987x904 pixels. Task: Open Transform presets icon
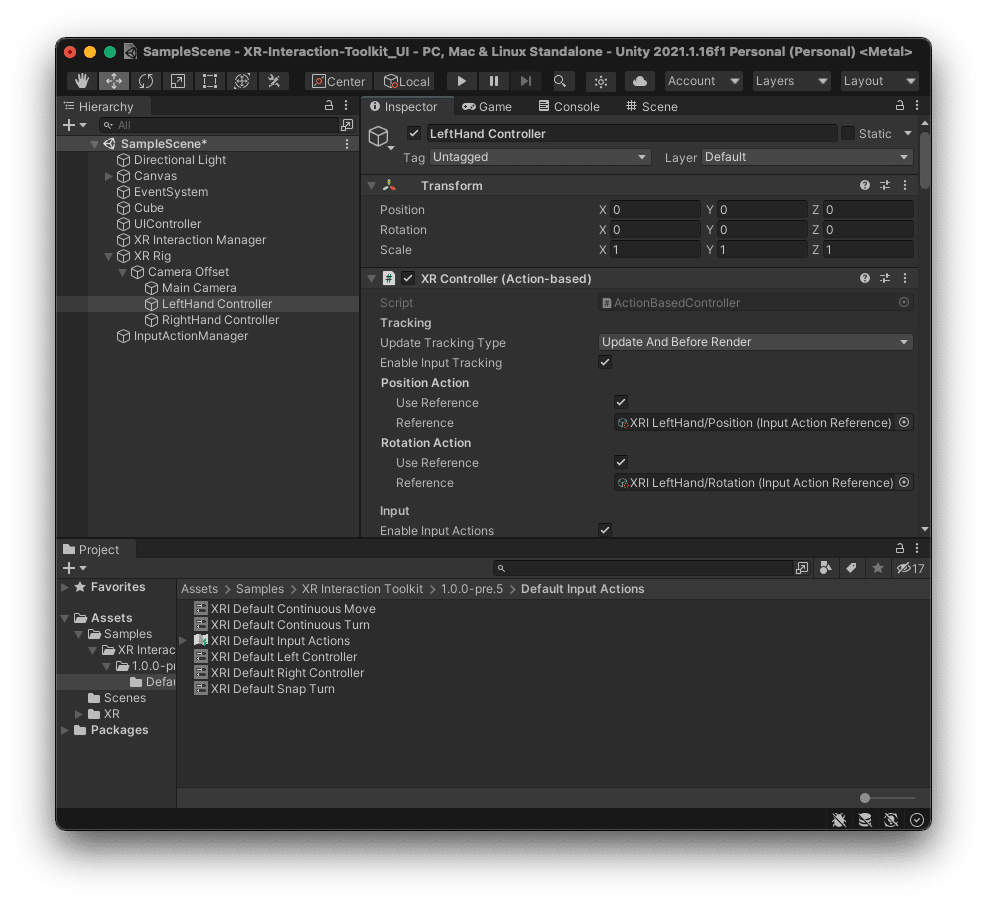click(885, 185)
